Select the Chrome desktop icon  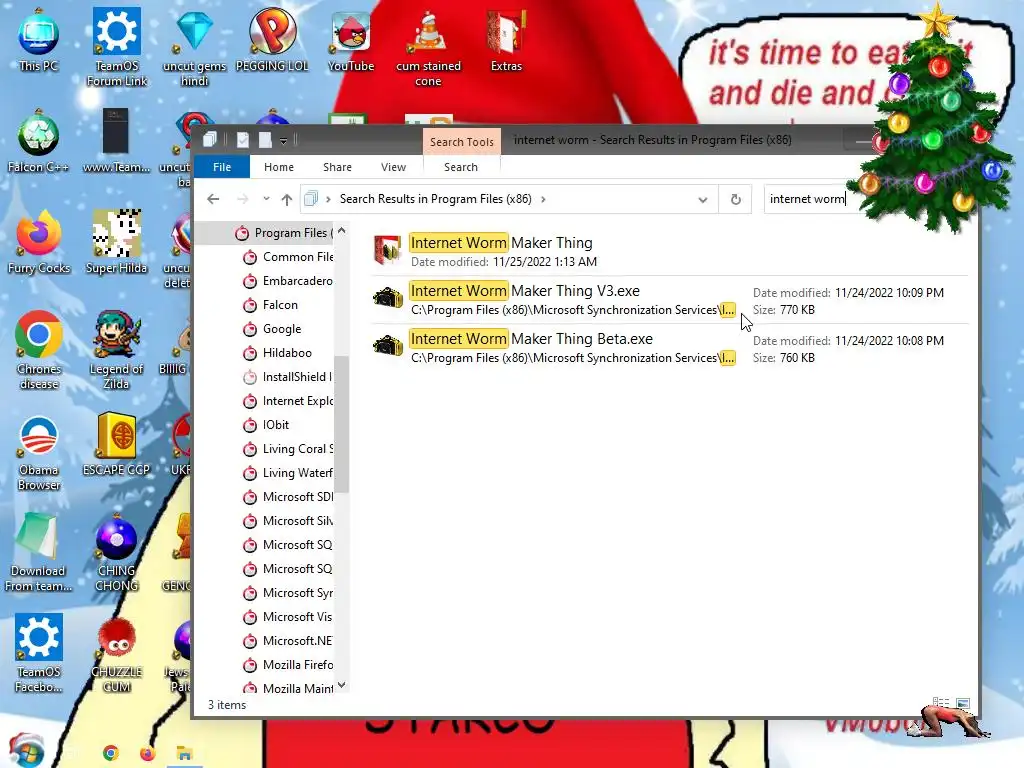(x=39, y=351)
